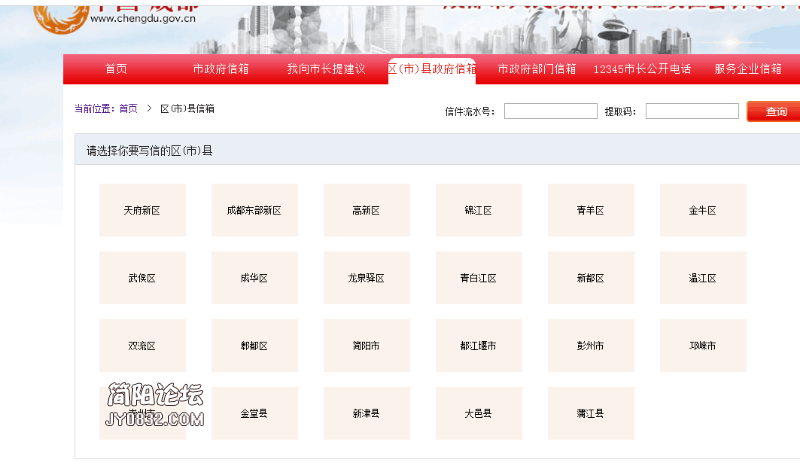Screen dimensions: 800x472
Task: Select the 青羊区 tile
Action: point(591,210)
